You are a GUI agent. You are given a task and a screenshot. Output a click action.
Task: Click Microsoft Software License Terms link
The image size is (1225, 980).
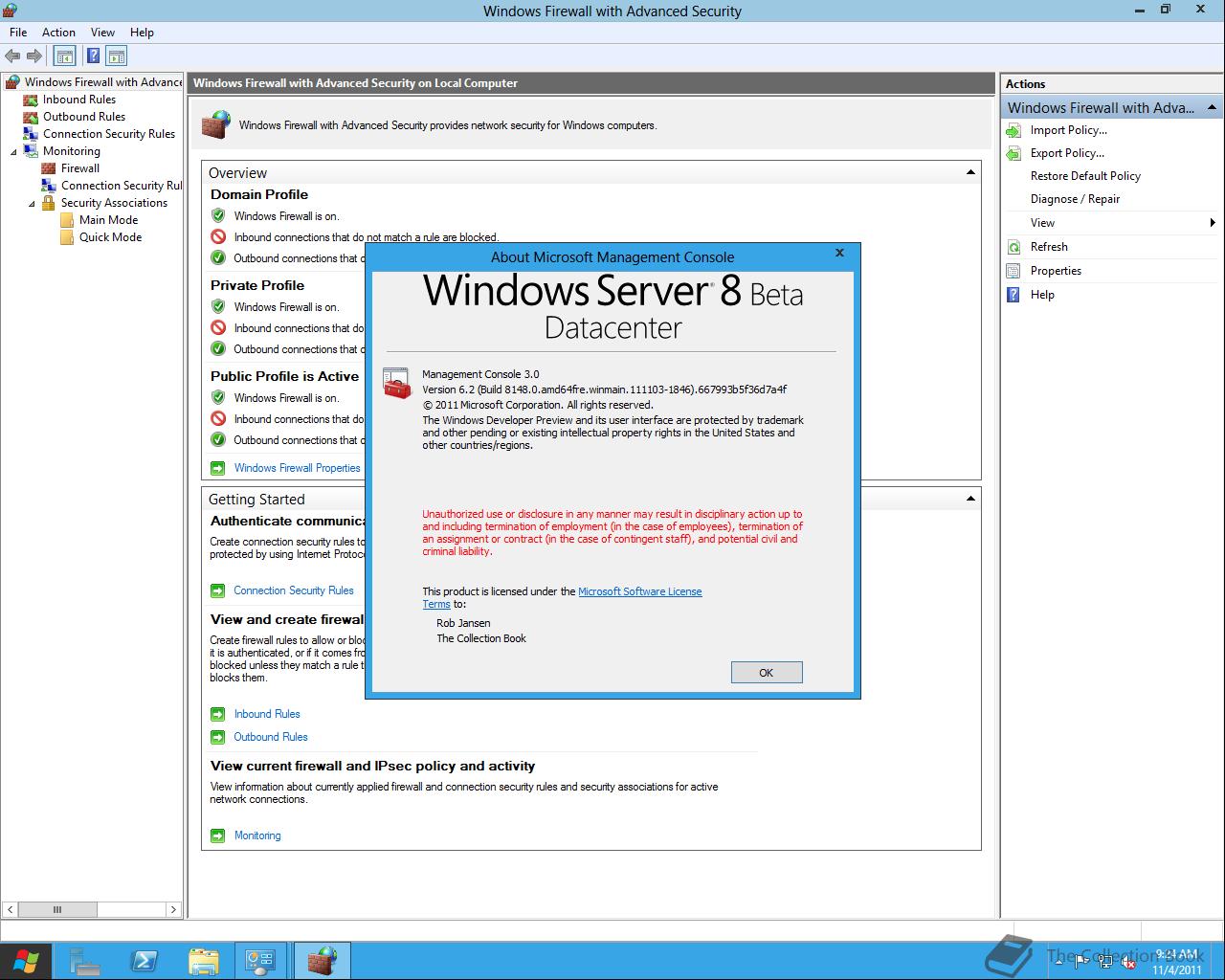click(x=640, y=591)
